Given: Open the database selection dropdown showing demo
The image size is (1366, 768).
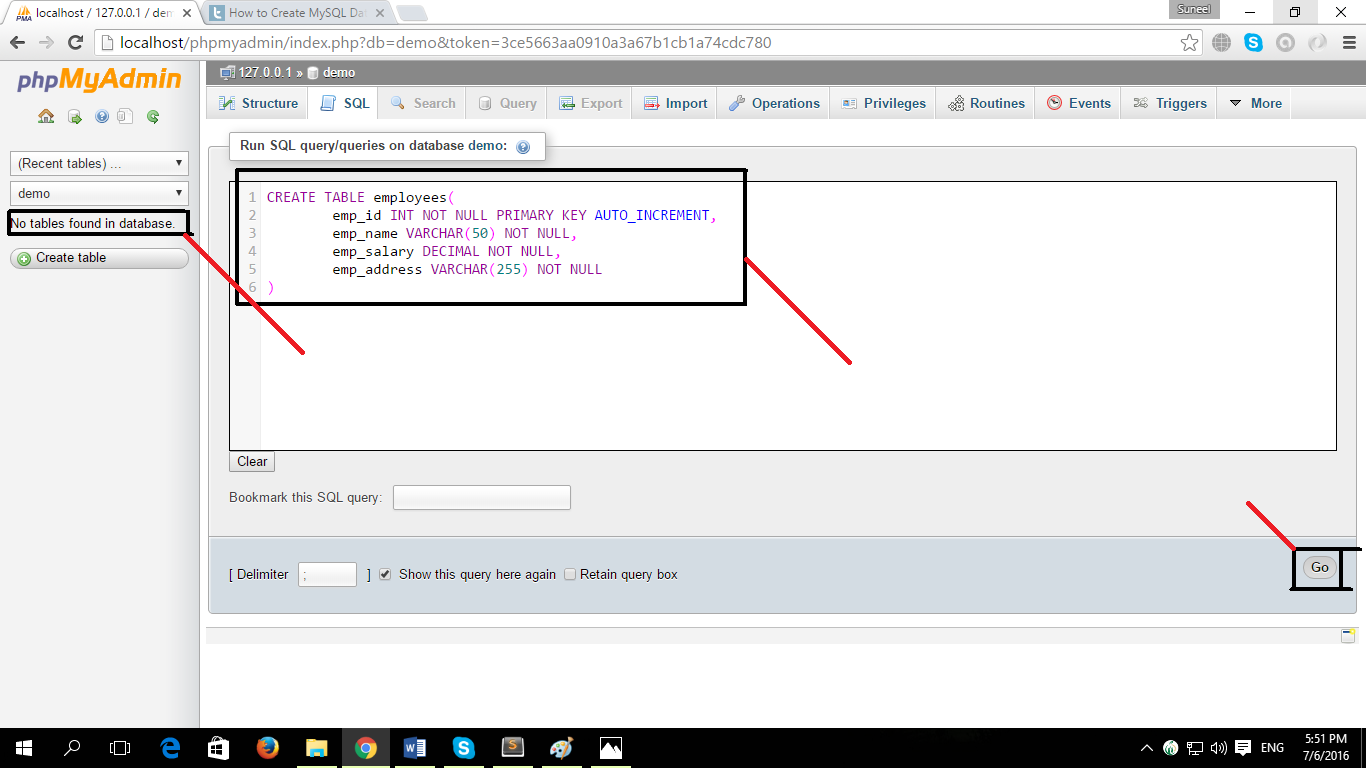Looking at the screenshot, I should point(98,192).
